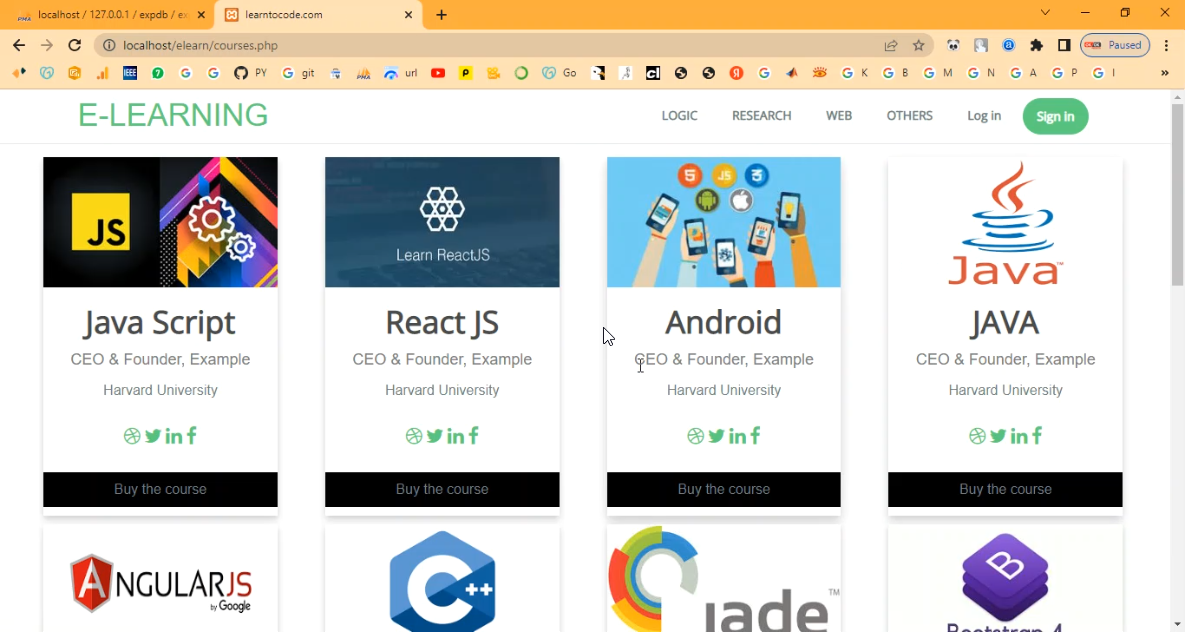This screenshot has width=1185, height=632.
Task: Open the RESEARCH navigation menu item
Action: point(761,116)
